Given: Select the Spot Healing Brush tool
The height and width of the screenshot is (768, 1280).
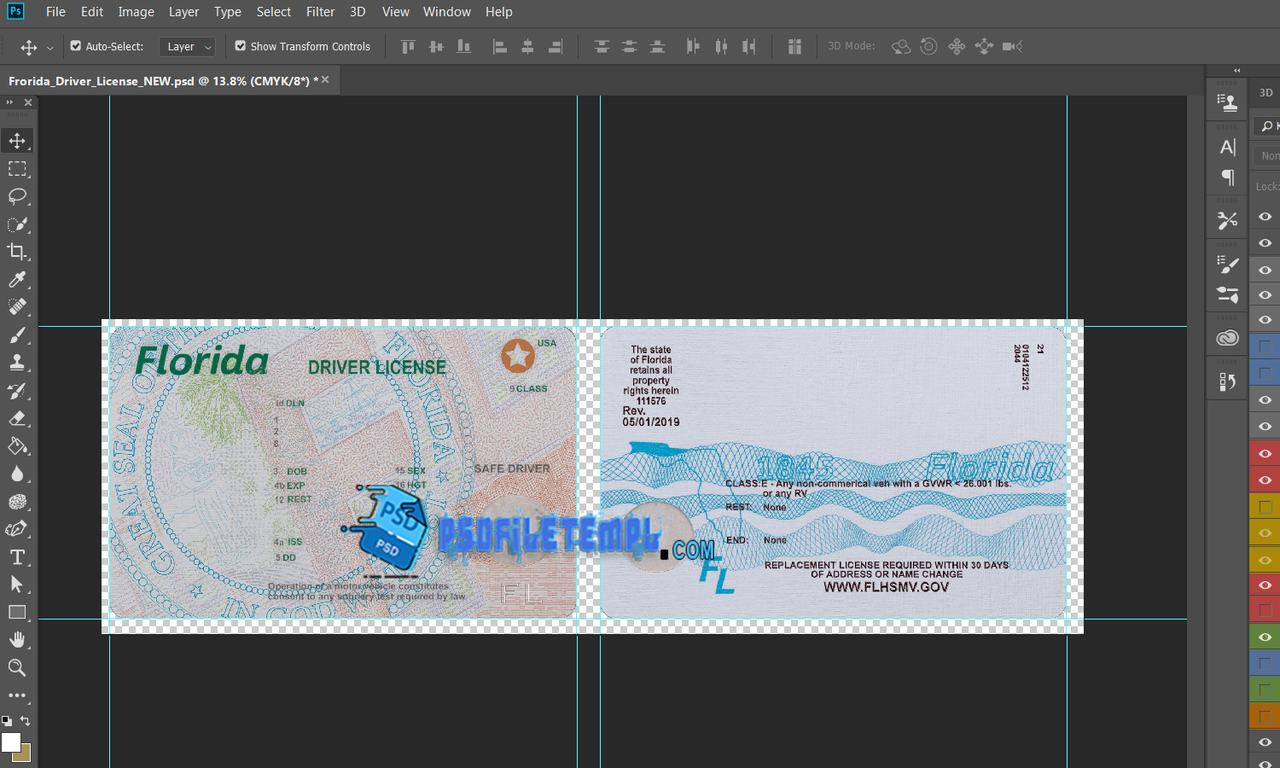Looking at the screenshot, I should tap(18, 307).
